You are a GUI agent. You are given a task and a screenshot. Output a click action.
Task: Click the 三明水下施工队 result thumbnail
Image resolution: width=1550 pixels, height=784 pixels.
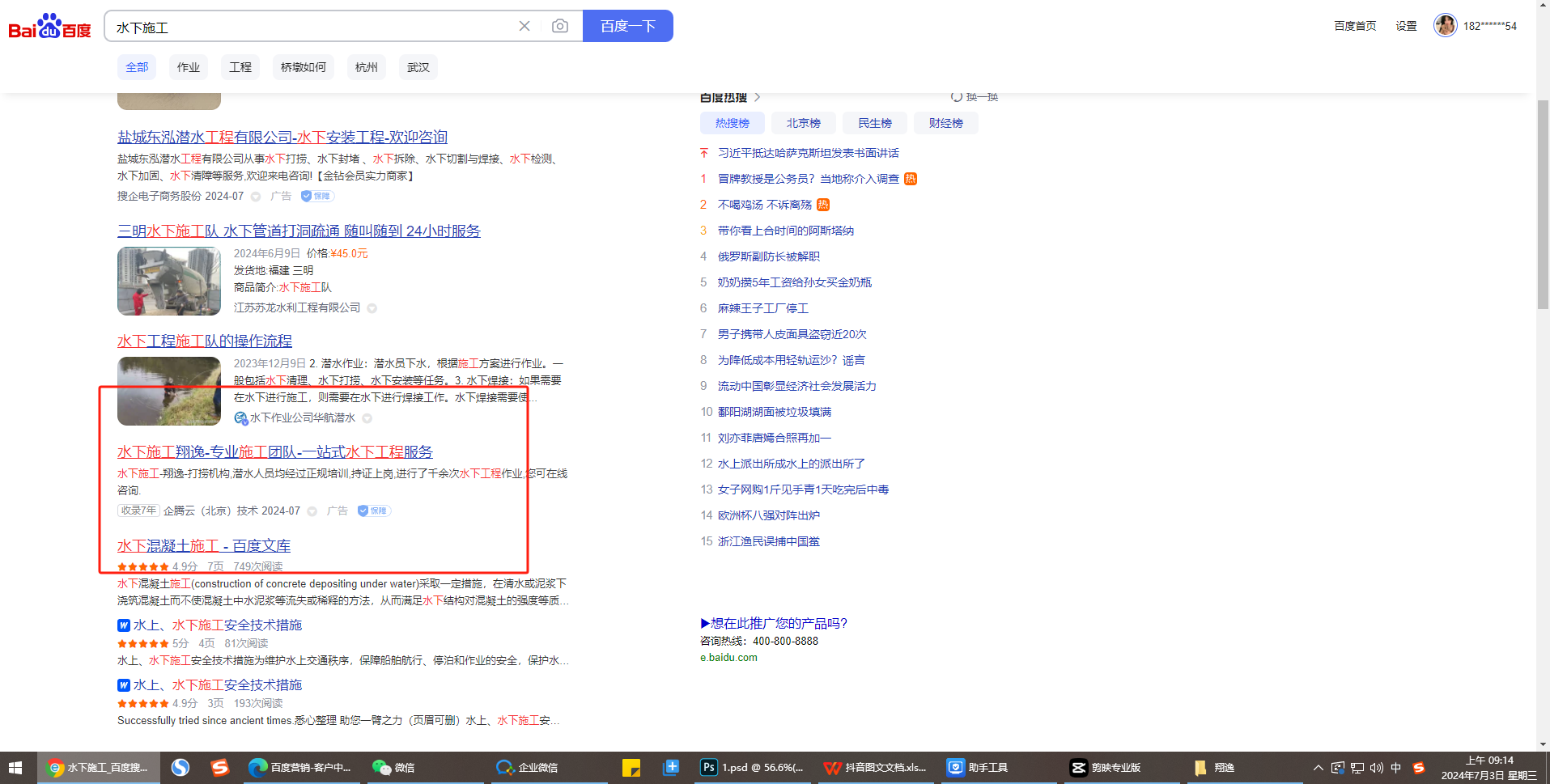169,281
